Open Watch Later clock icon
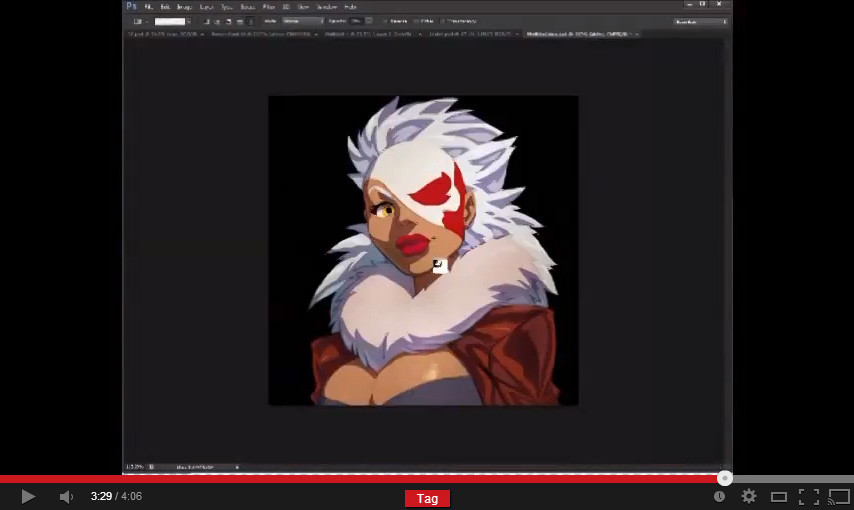The image size is (854, 510). click(x=719, y=496)
